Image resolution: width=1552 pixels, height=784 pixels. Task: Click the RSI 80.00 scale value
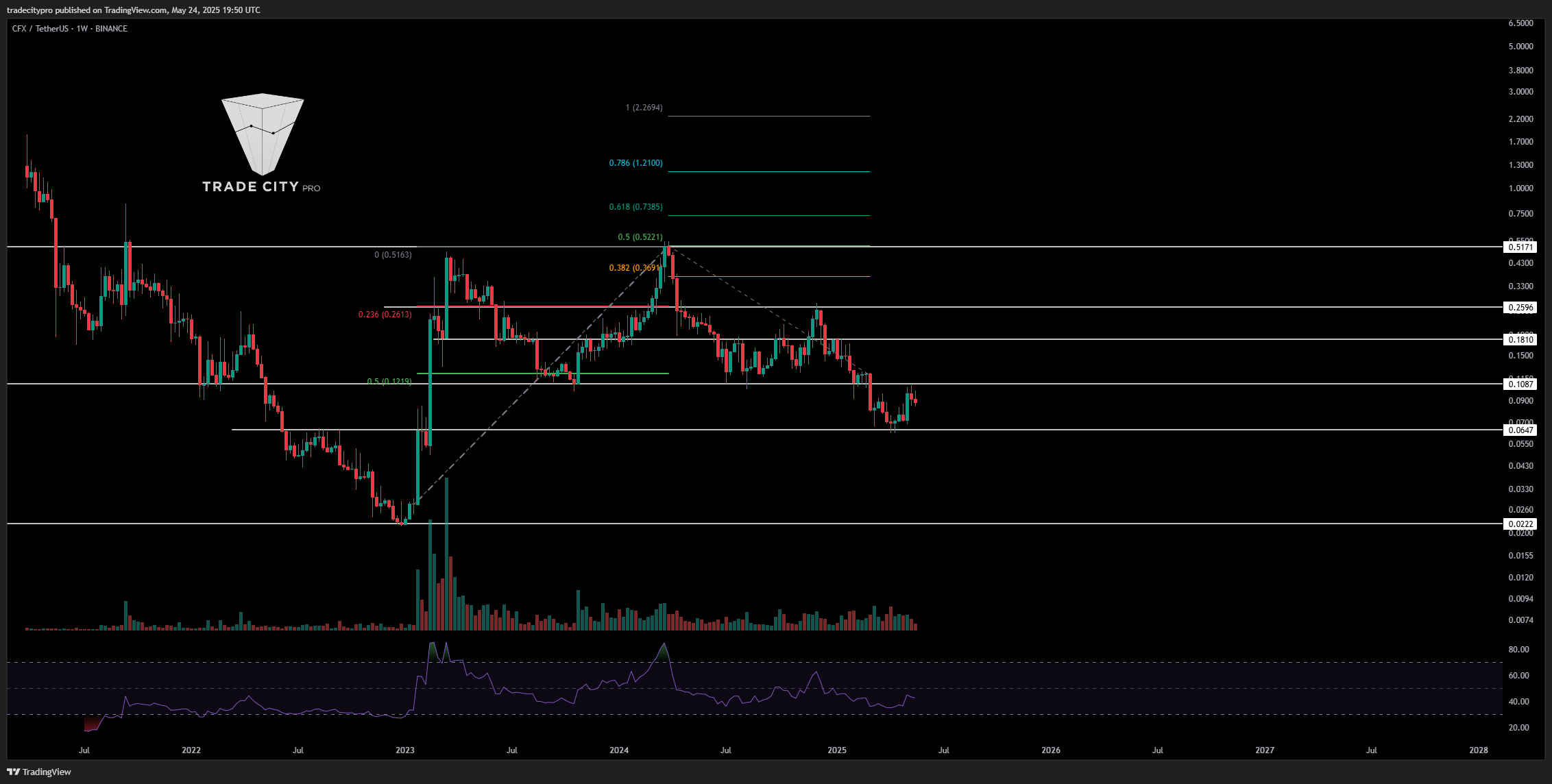1518,650
